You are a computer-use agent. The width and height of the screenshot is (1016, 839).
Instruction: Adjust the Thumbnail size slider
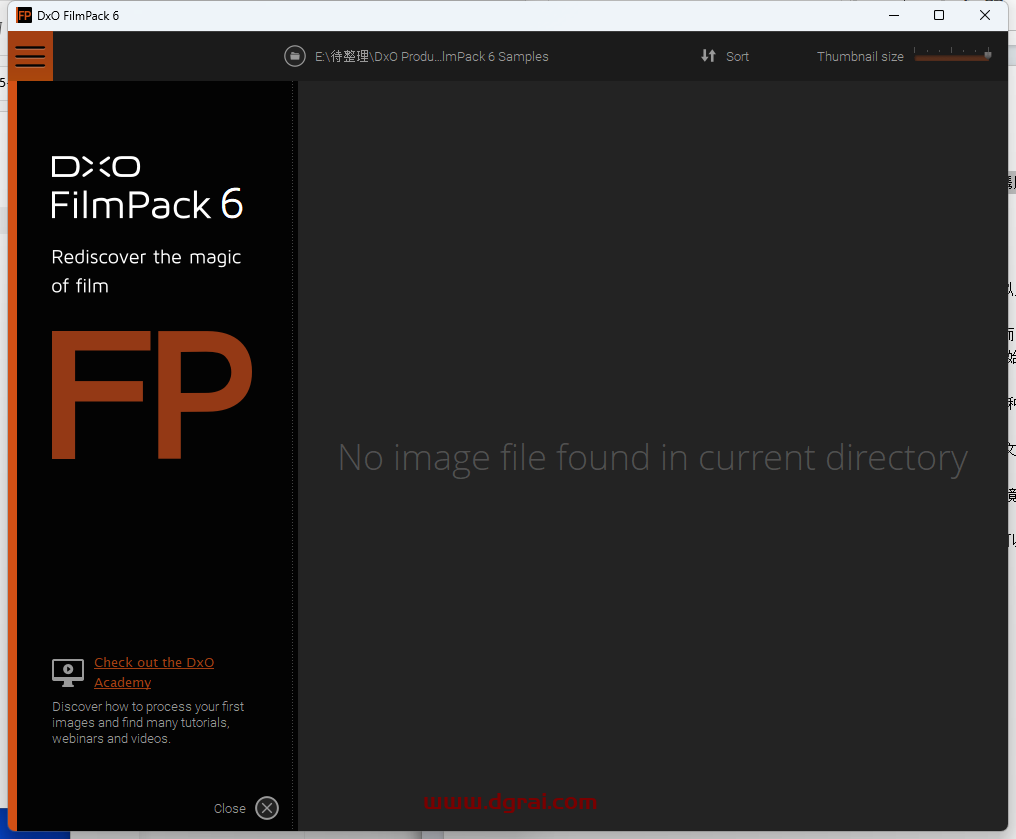pyautogui.click(x=952, y=55)
